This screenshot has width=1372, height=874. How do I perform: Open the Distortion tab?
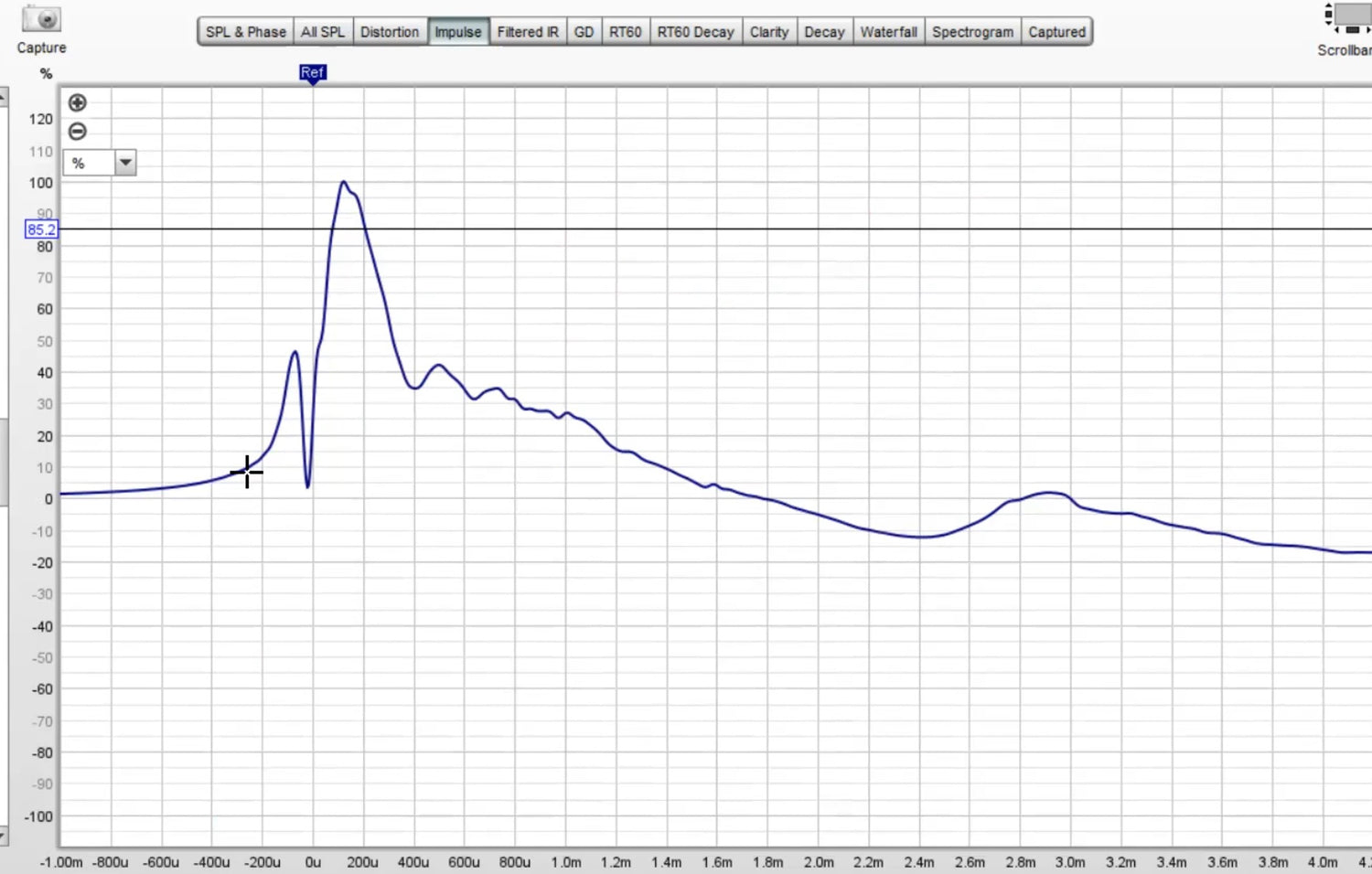[390, 32]
